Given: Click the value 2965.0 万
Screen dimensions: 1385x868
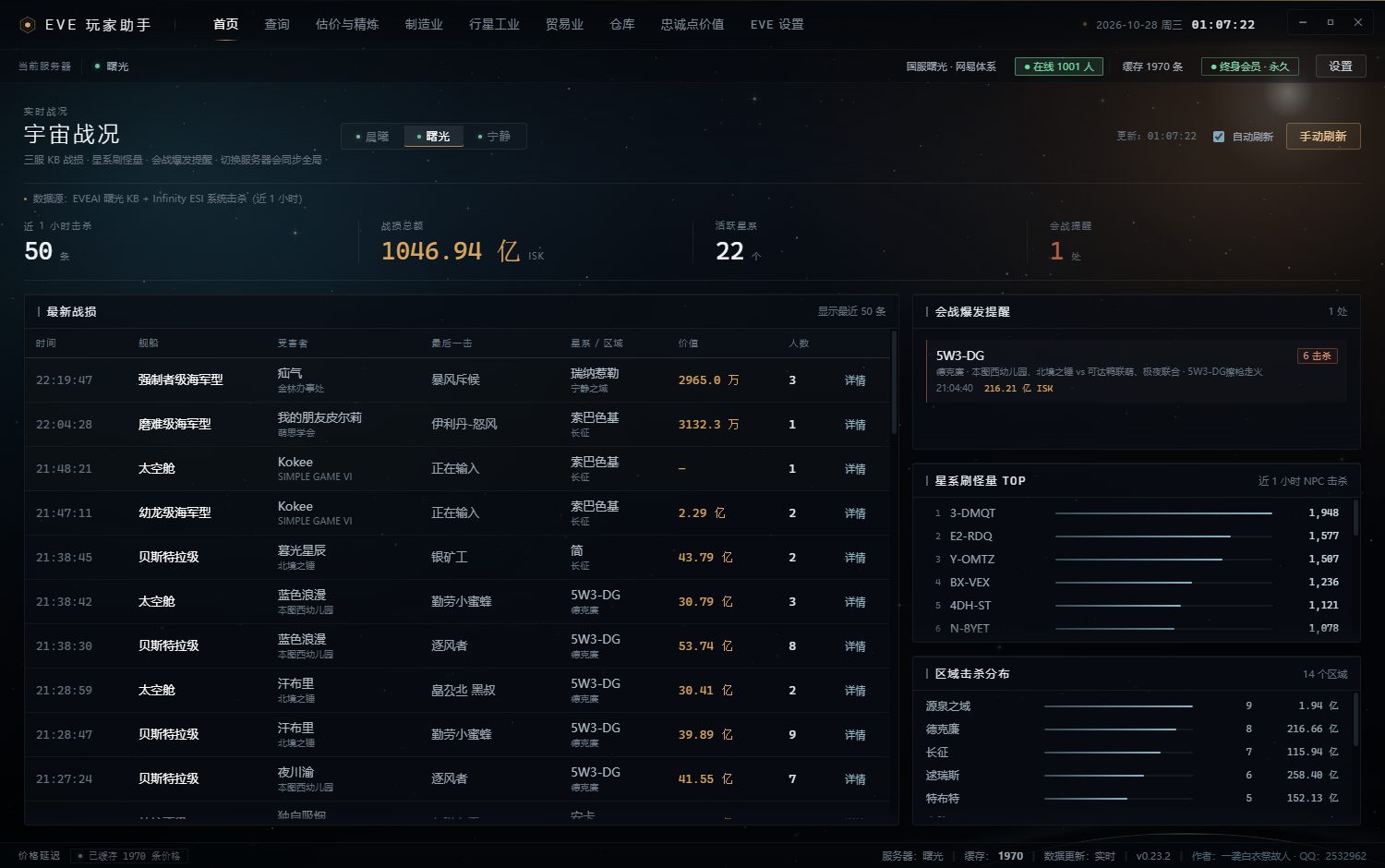Looking at the screenshot, I should pos(708,380).
